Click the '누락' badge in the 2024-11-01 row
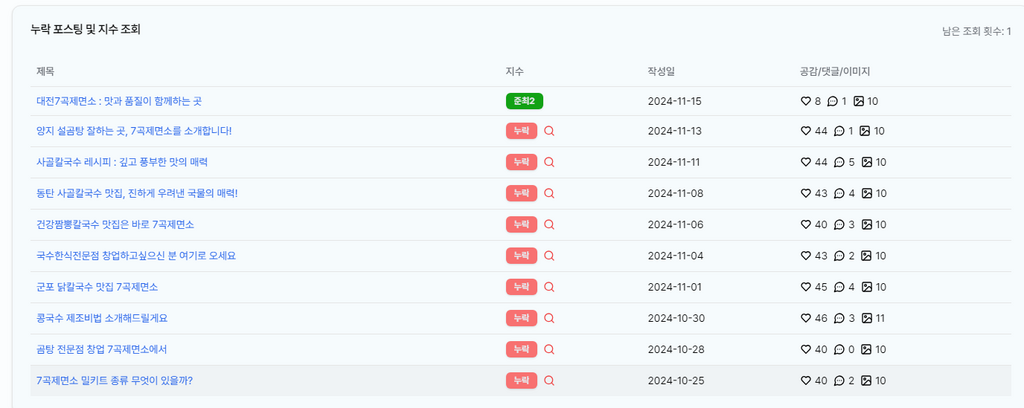The image size is (1024, 408). pos(521,287)
